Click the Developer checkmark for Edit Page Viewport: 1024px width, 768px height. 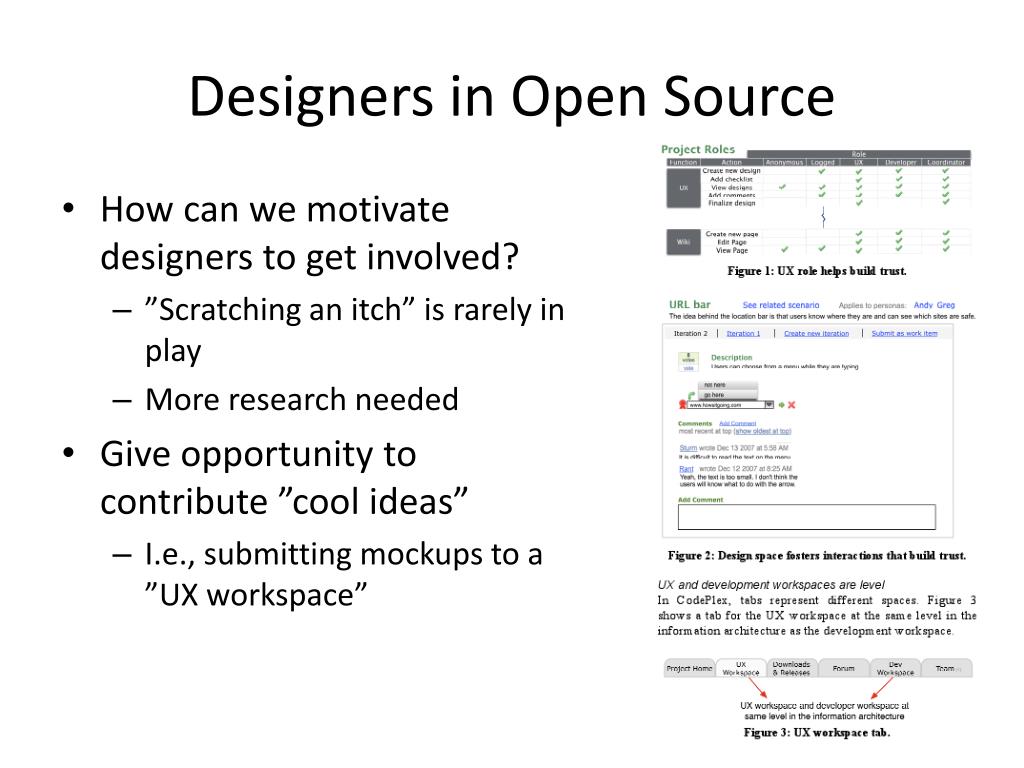pyautogui.click(x=898, y=241)
